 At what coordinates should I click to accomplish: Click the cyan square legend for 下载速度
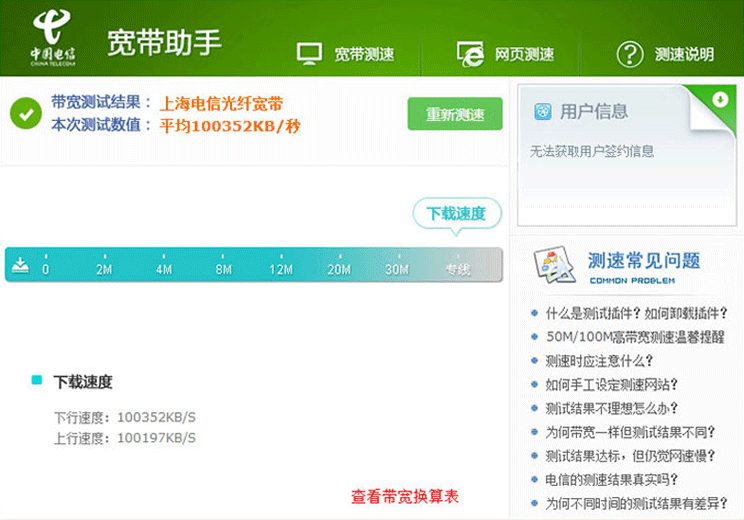click(x=37, y=380)
